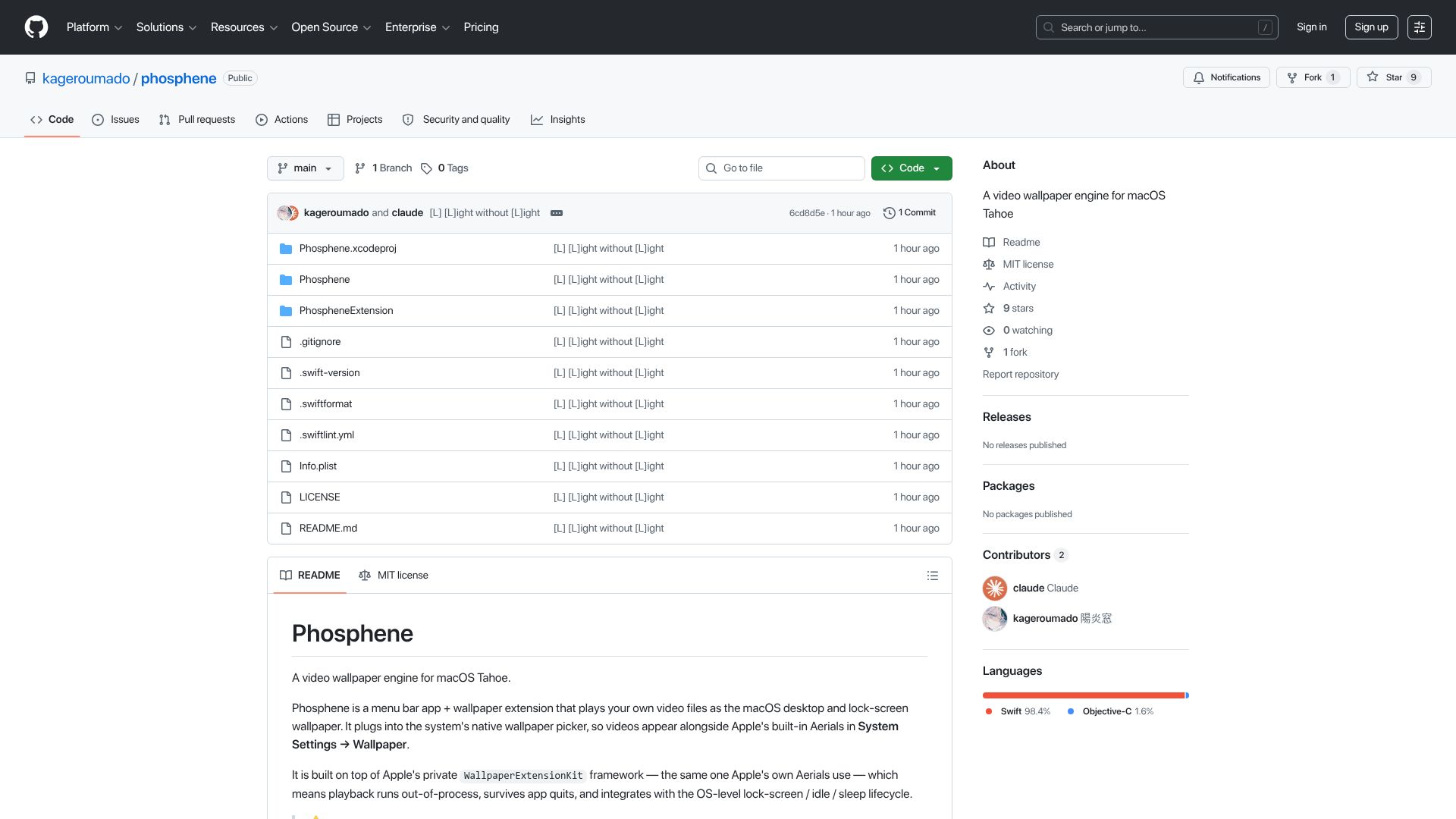Viewport: 1456px width, 819px height.
Task: Click the Notifications bell button
Action: pos(1226,77)
